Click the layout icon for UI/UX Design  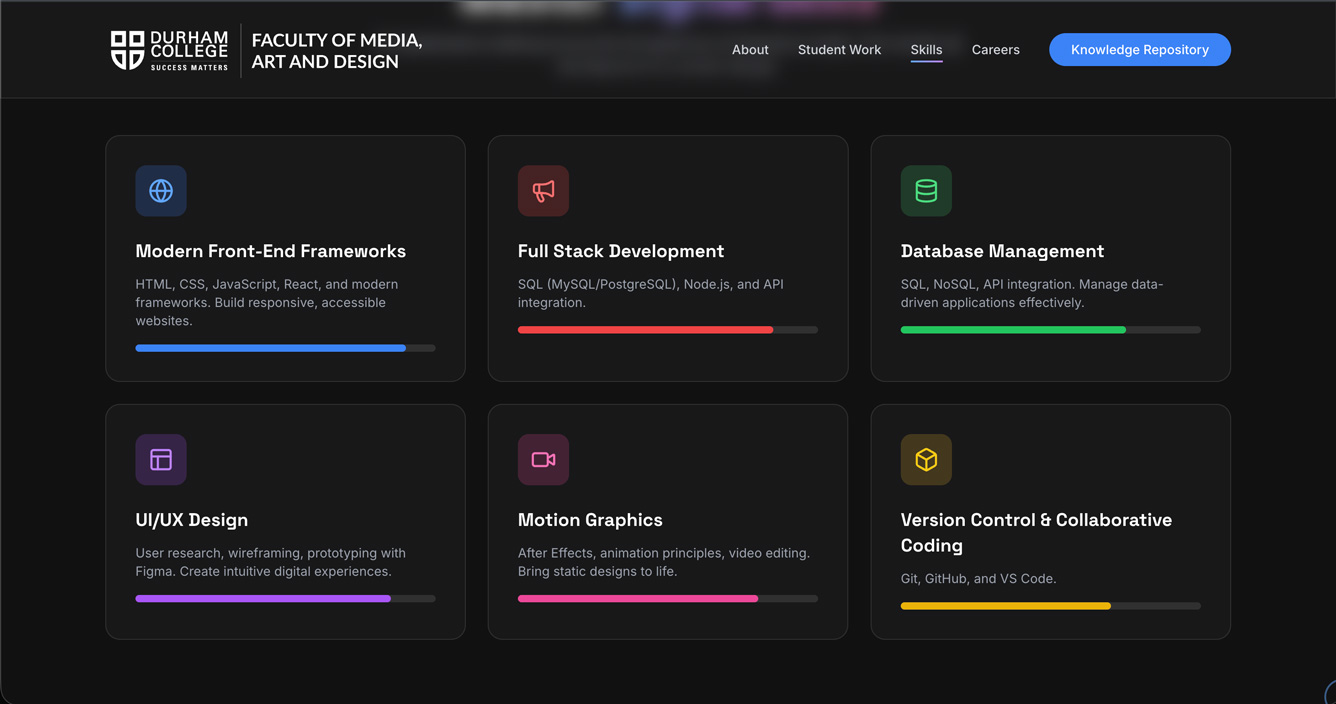point(161,460)
